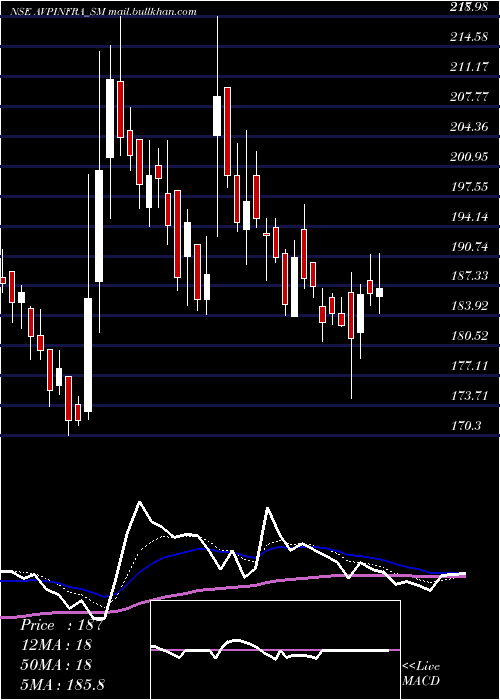
Task: Click the 12MA value readout
Action: (x=56, y=645)
